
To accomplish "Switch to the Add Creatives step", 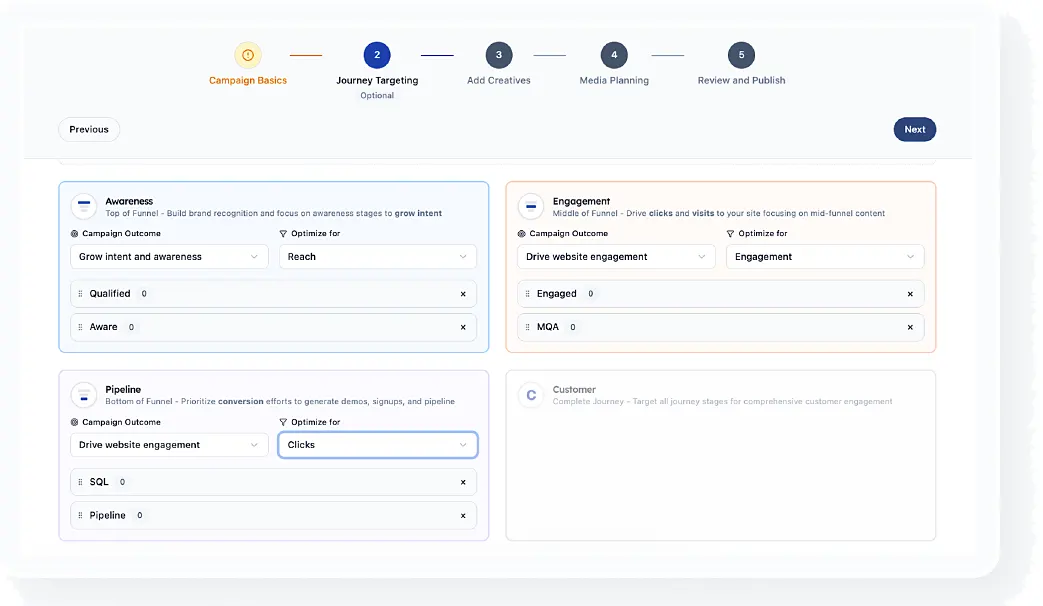I will (x=498, y=55).
